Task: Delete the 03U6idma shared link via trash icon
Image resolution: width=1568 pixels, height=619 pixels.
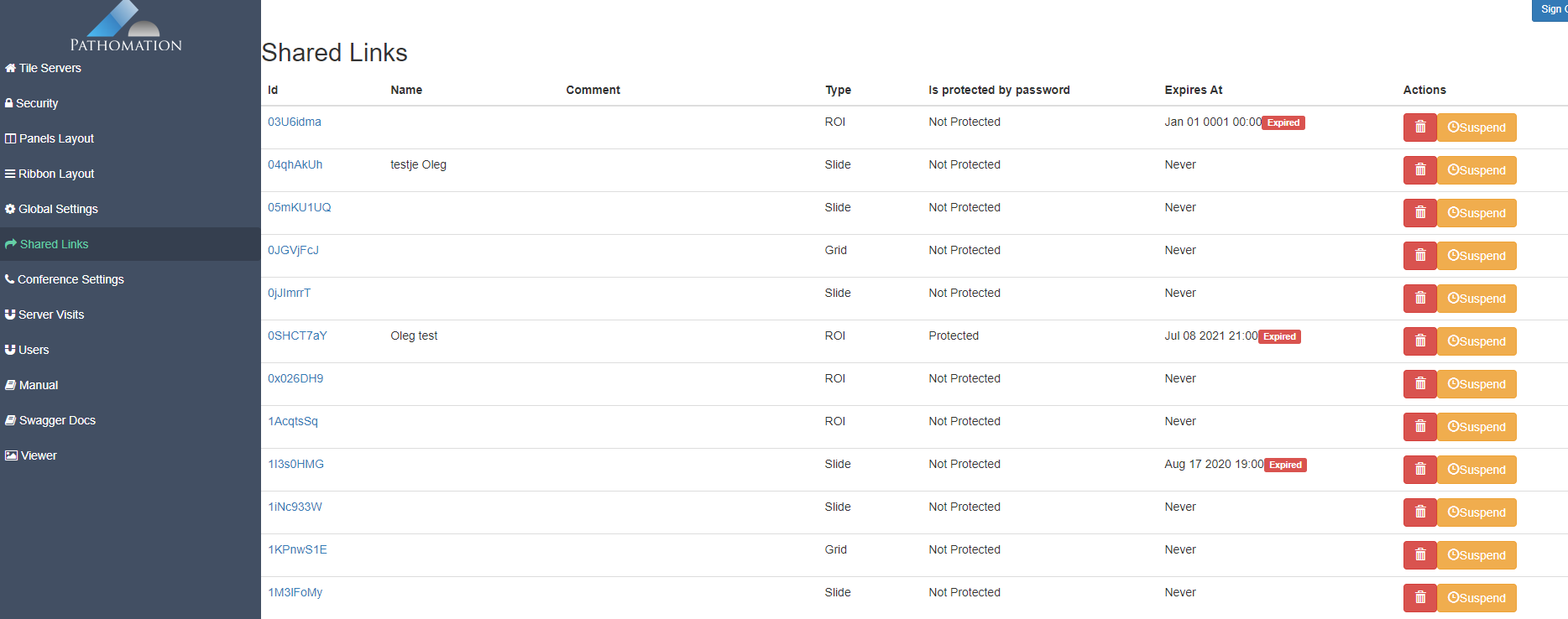Action: pos(1419,127)
